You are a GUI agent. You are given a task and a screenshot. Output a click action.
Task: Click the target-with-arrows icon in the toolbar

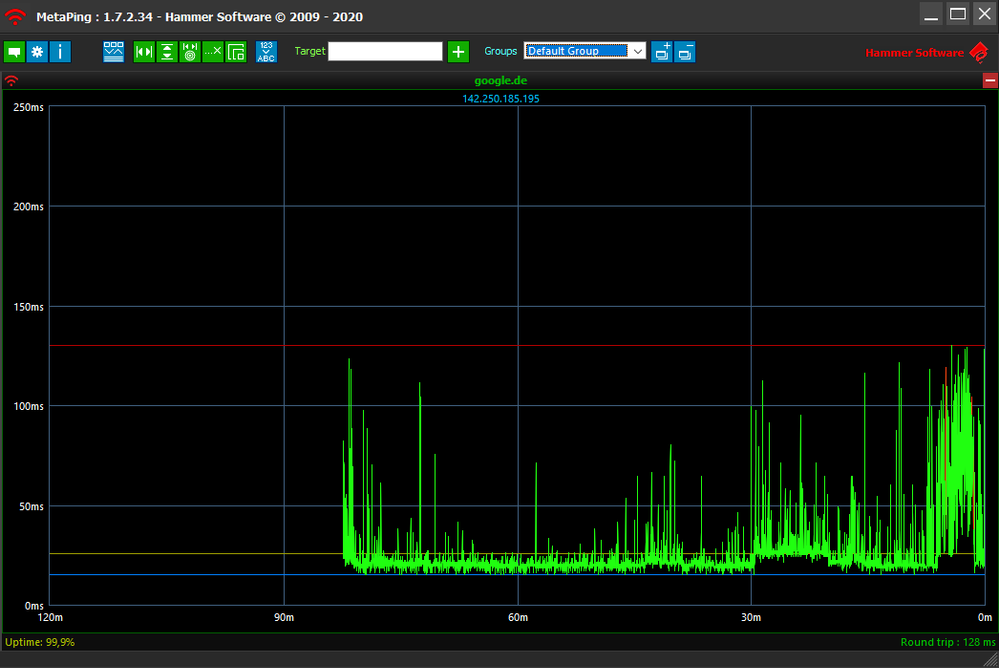click(190, 52)
